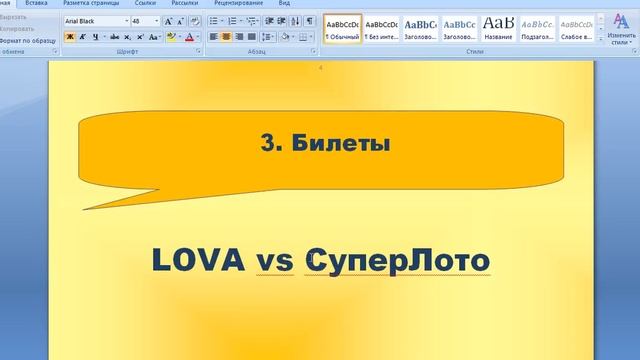Apply the Без интервала style
Viewport: 640px width, 360px height.
coord(381,29)
